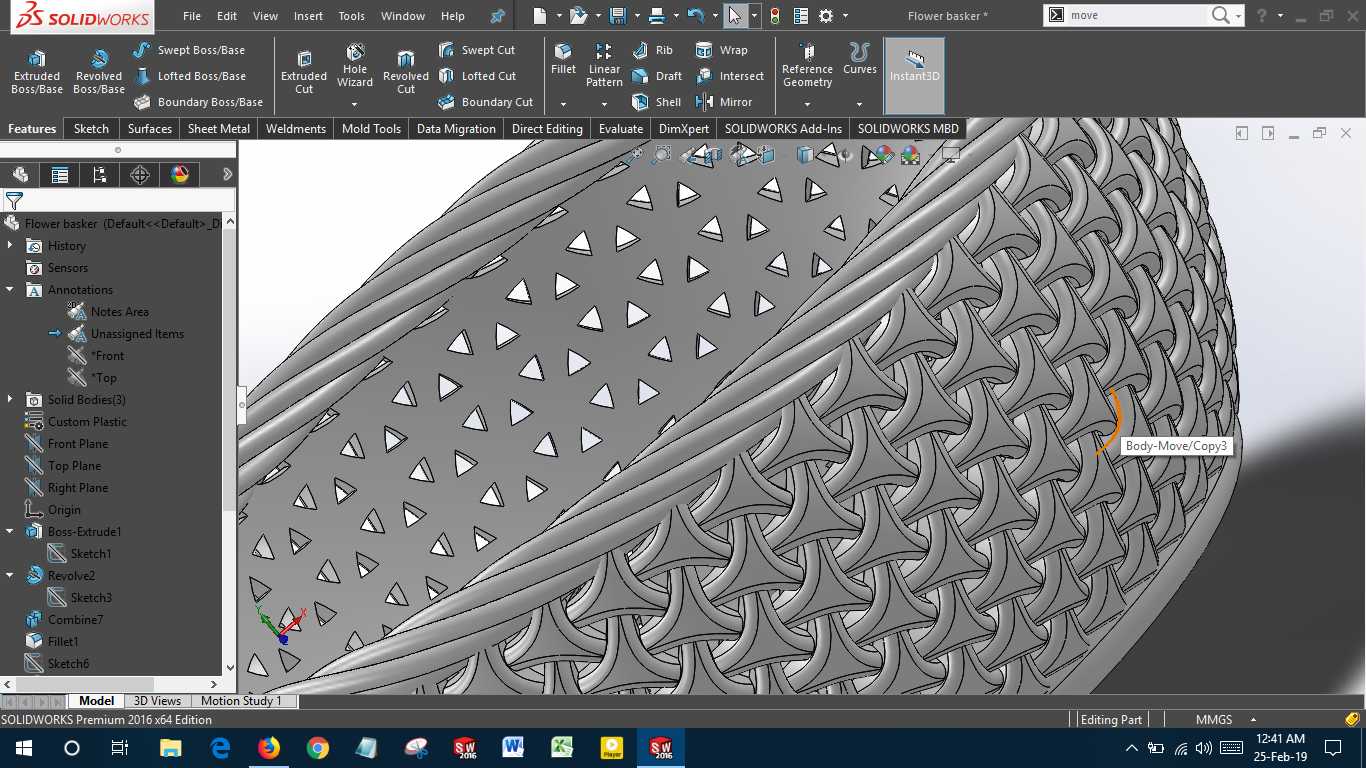Click the Zoom to Area icon
The height and width of the screenshot is (768, 1366).
[662, 154]
